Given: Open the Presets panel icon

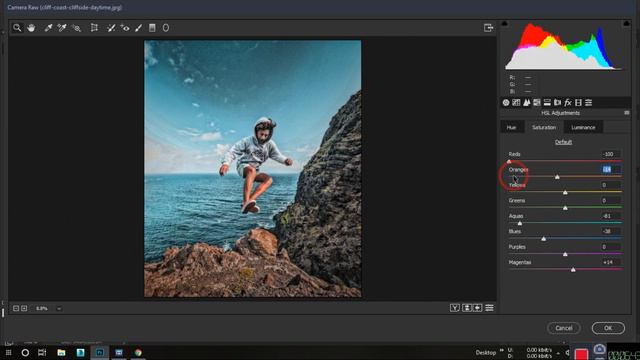Looking at the screenshot, I should click(x=589, y=102).
